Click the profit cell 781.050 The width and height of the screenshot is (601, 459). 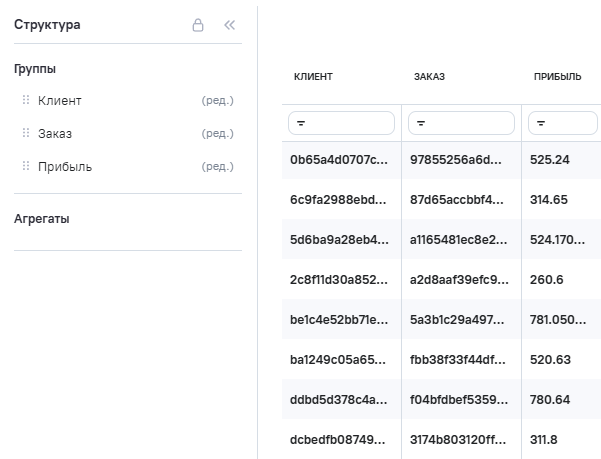tap(558, 319)
